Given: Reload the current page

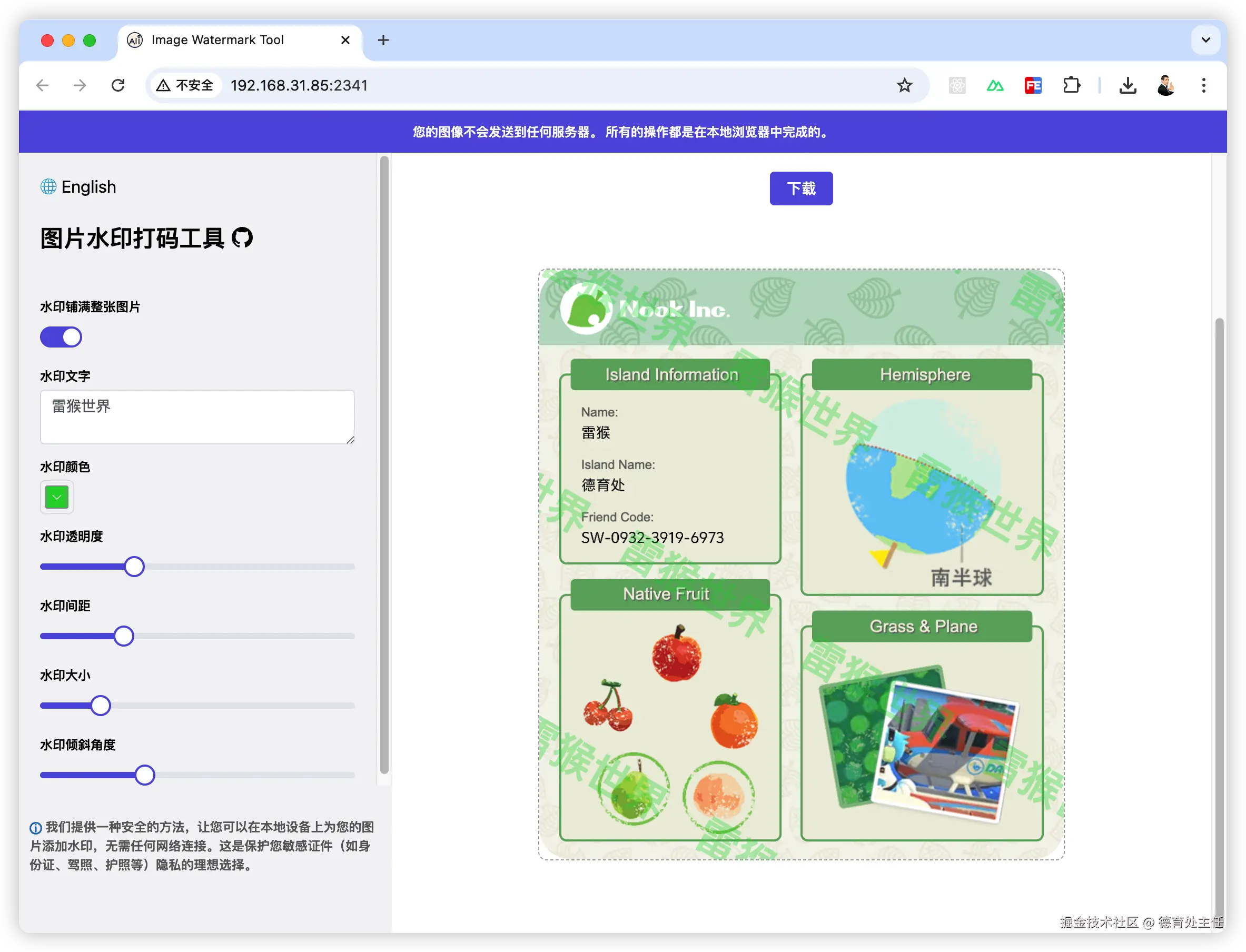Looking at the screenshot, I should 118,86.
